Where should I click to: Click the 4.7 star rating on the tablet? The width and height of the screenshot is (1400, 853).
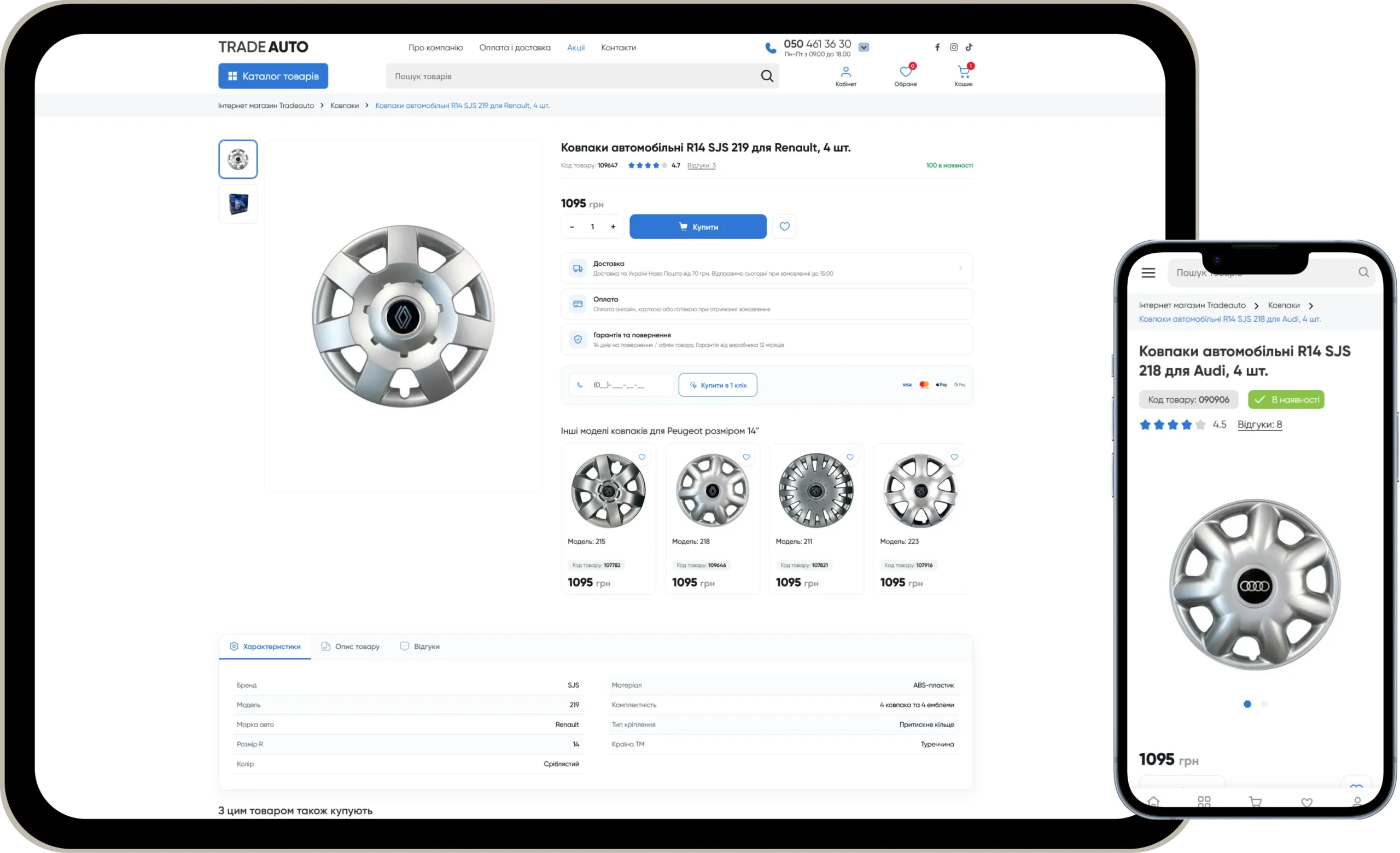coord(654,165)
